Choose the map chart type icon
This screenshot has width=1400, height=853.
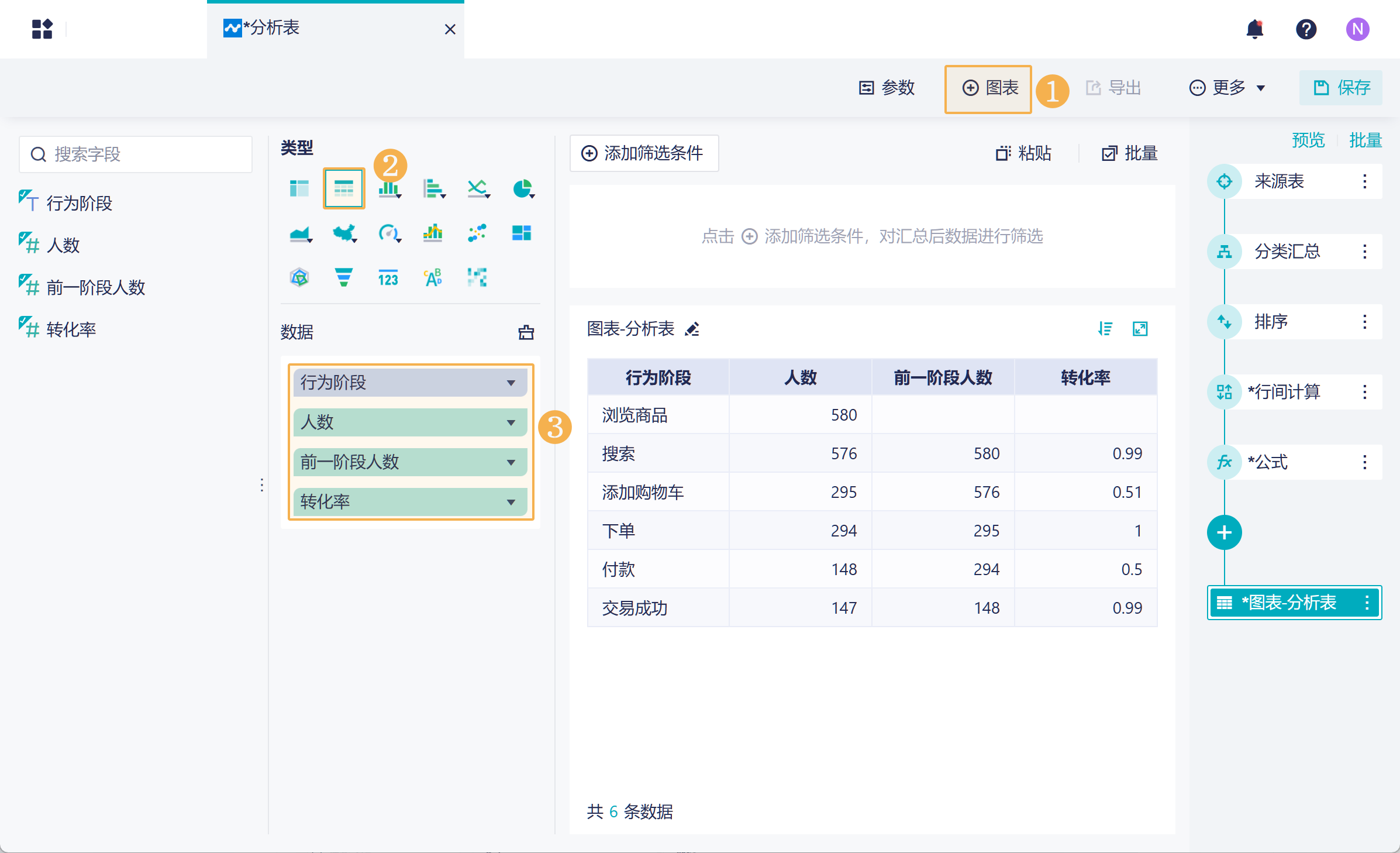pos(344,233)
